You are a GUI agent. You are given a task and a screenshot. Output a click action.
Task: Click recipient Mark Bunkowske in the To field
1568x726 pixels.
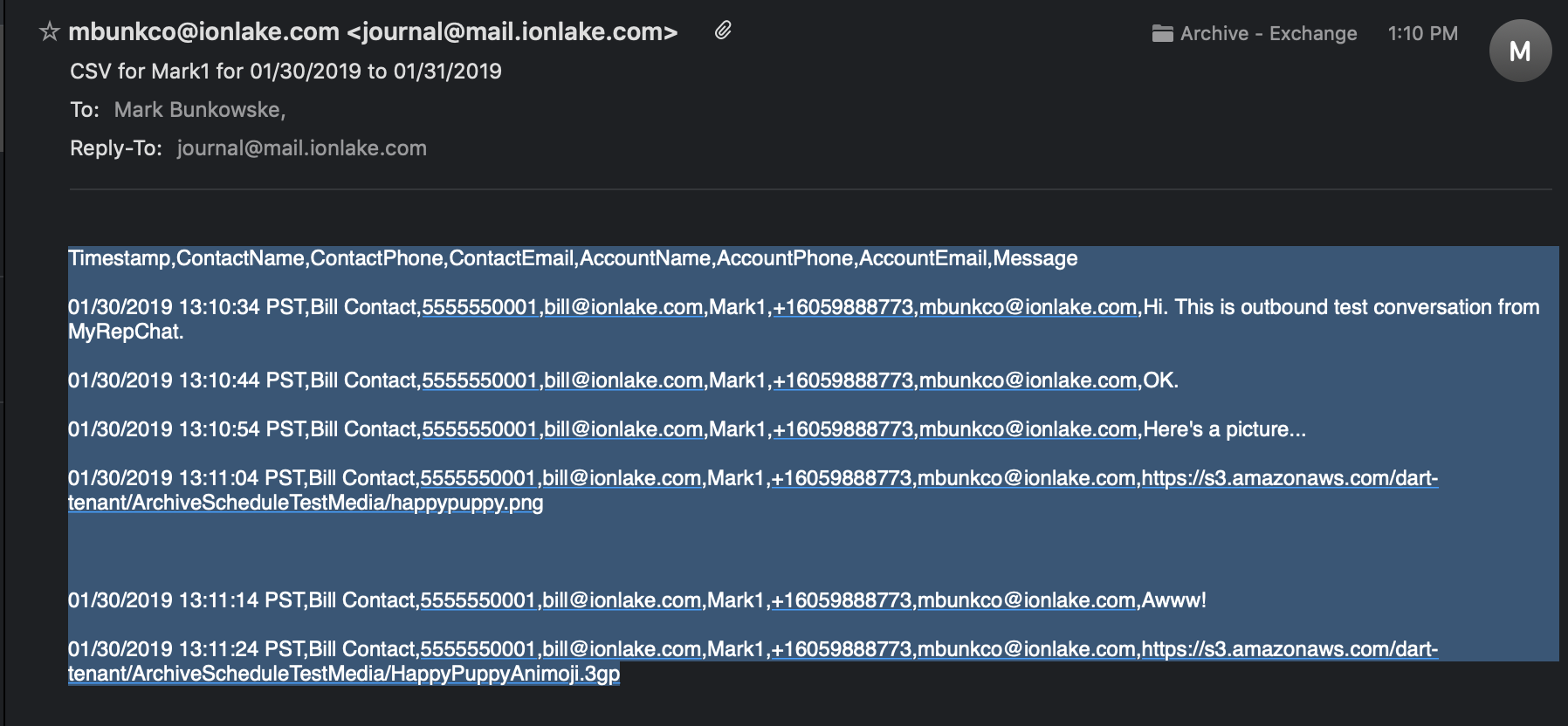point(199,110)
